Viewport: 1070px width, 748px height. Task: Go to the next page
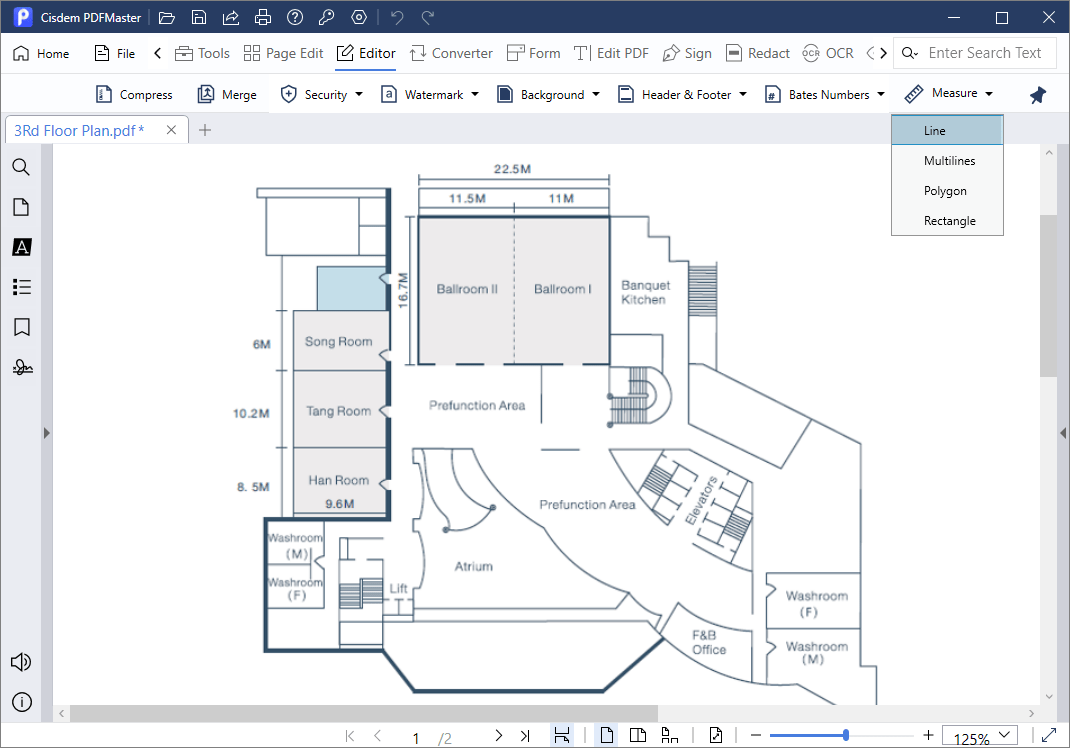tap(498, 736)
